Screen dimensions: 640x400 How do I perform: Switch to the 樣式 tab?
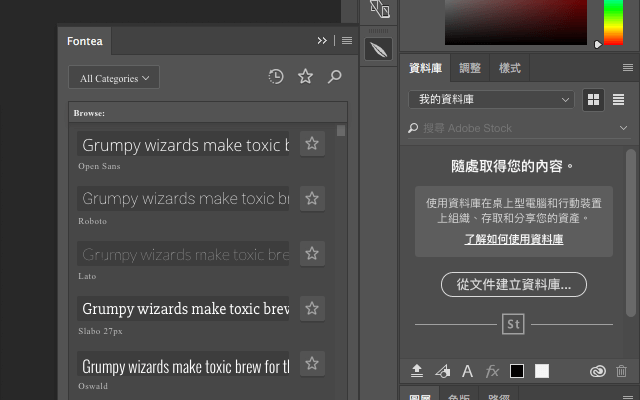click(x=510, y=68)
